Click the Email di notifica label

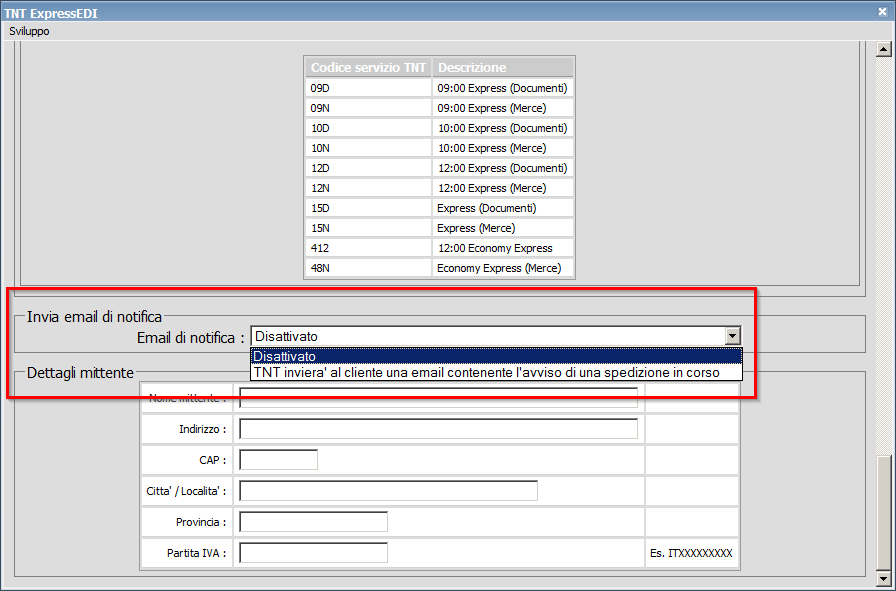(190, 338)
